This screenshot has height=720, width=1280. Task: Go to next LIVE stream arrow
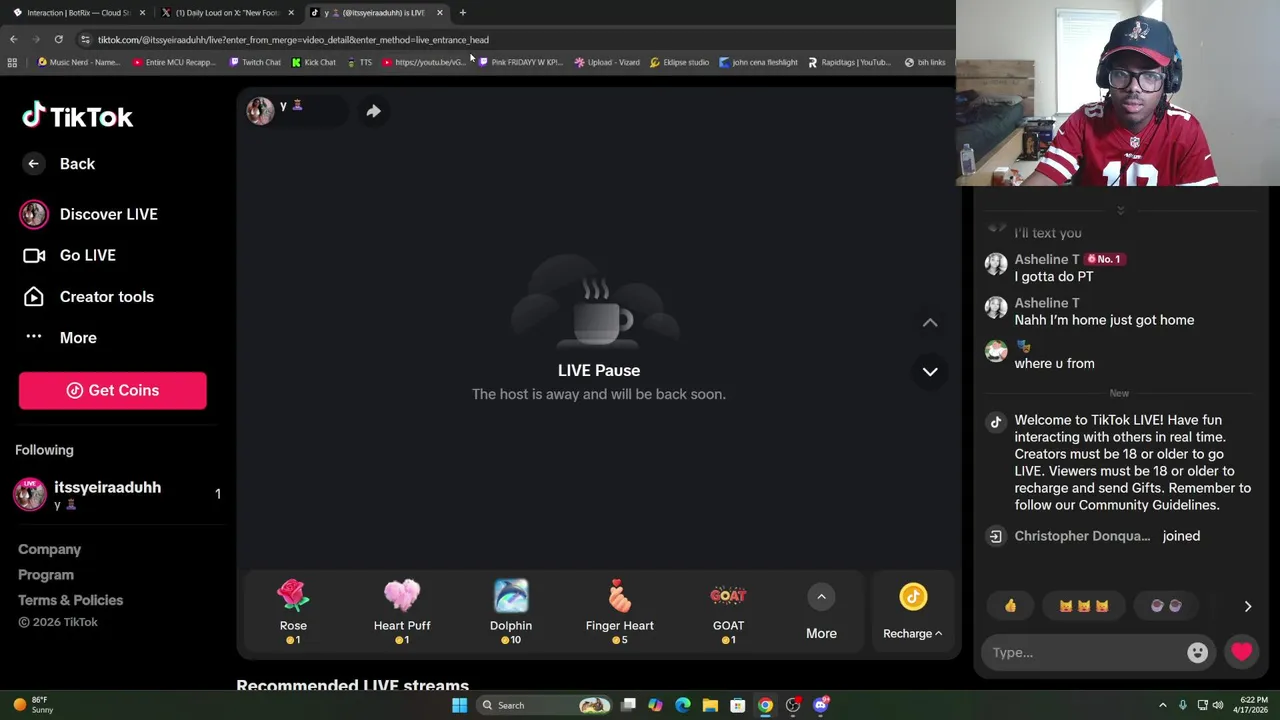coord(930,371)
